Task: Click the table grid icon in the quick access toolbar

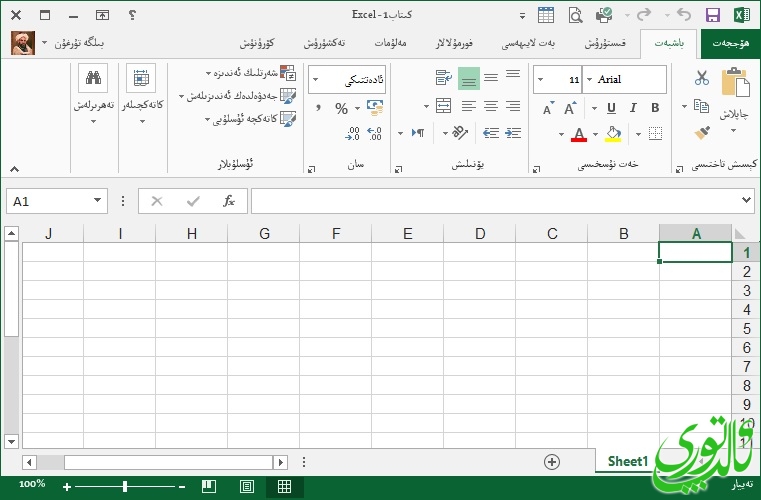Action: [x=546, y=15]
